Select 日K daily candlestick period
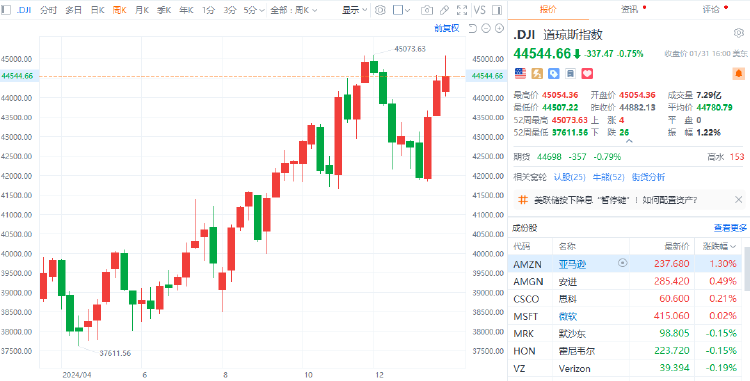The image size is (750, 381). pyautogui.click(x=98, y=10)
